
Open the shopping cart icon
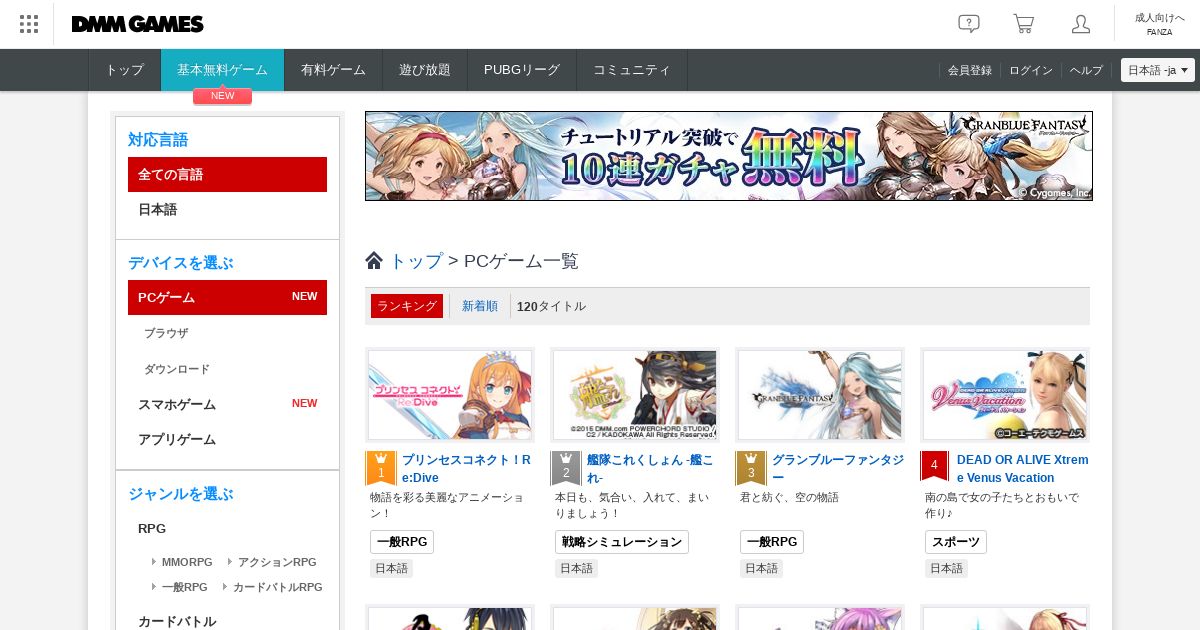click(x=1023, y=24)
